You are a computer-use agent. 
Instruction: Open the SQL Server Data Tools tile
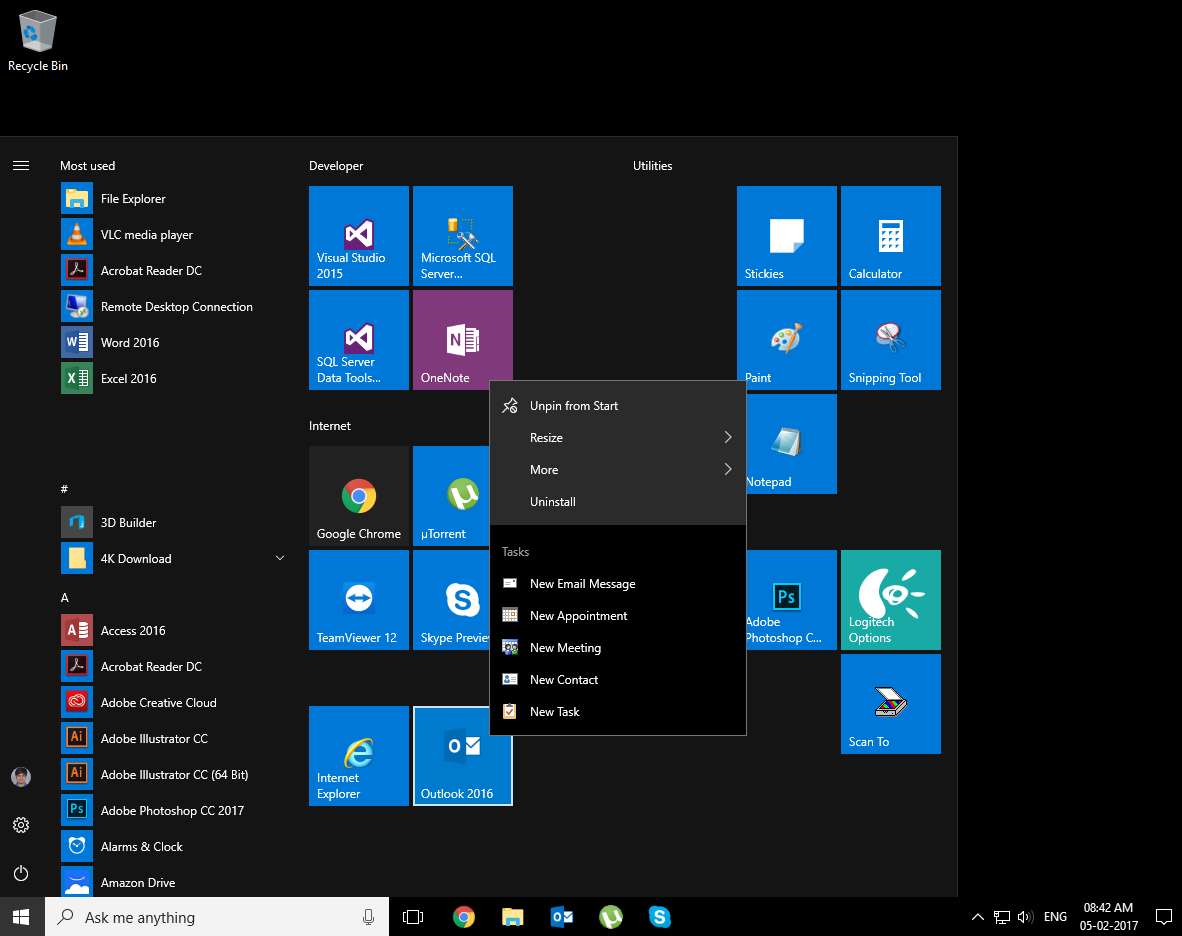pyautogui.click(x=359, y=340)
